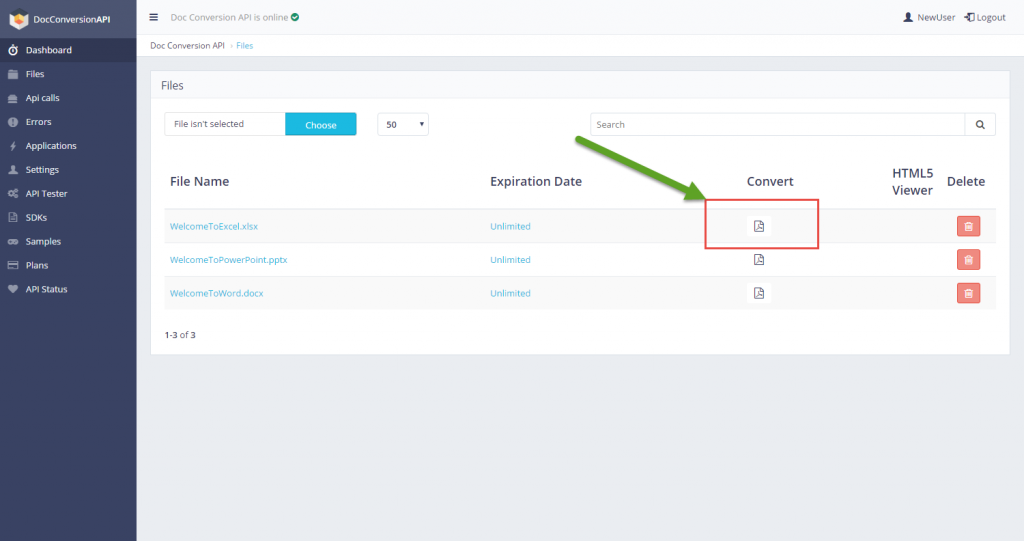The image size is (1024, 541).
Task: Open Errors in the sidebar menu
Action: pyautogui.click(x=68, y=122)
